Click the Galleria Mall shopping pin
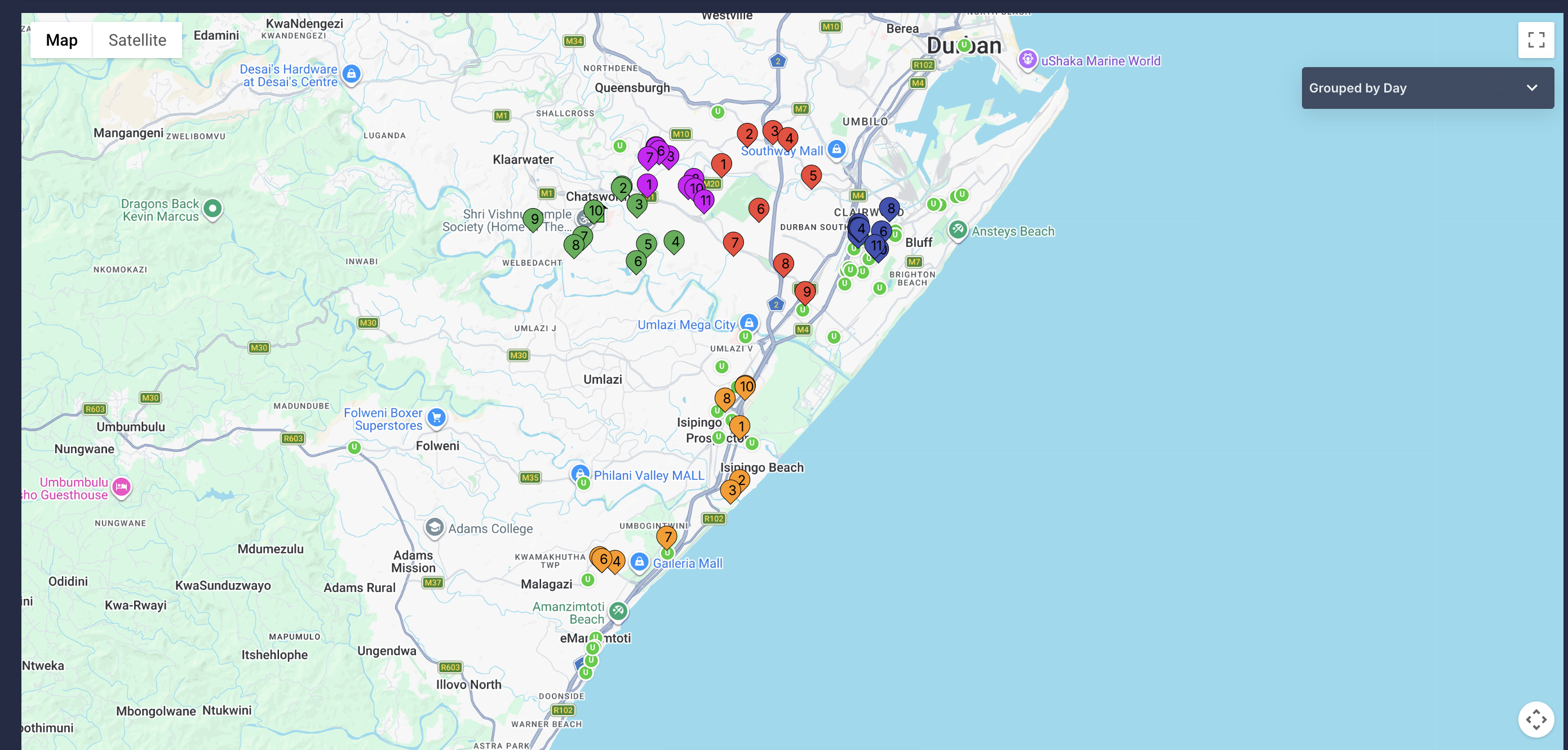 click(x=639, y=562)
